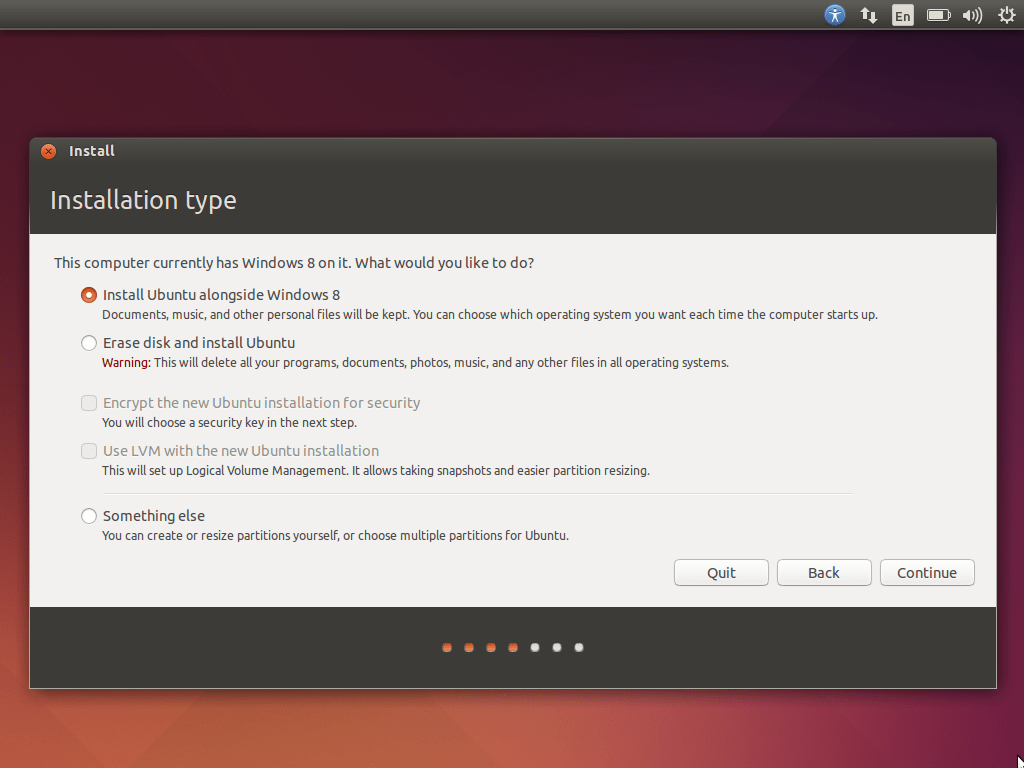Image resolution: width=1024 pixels, height=768 pixels.
Task: Open the battery status indicator
Action: pos(938,14)
